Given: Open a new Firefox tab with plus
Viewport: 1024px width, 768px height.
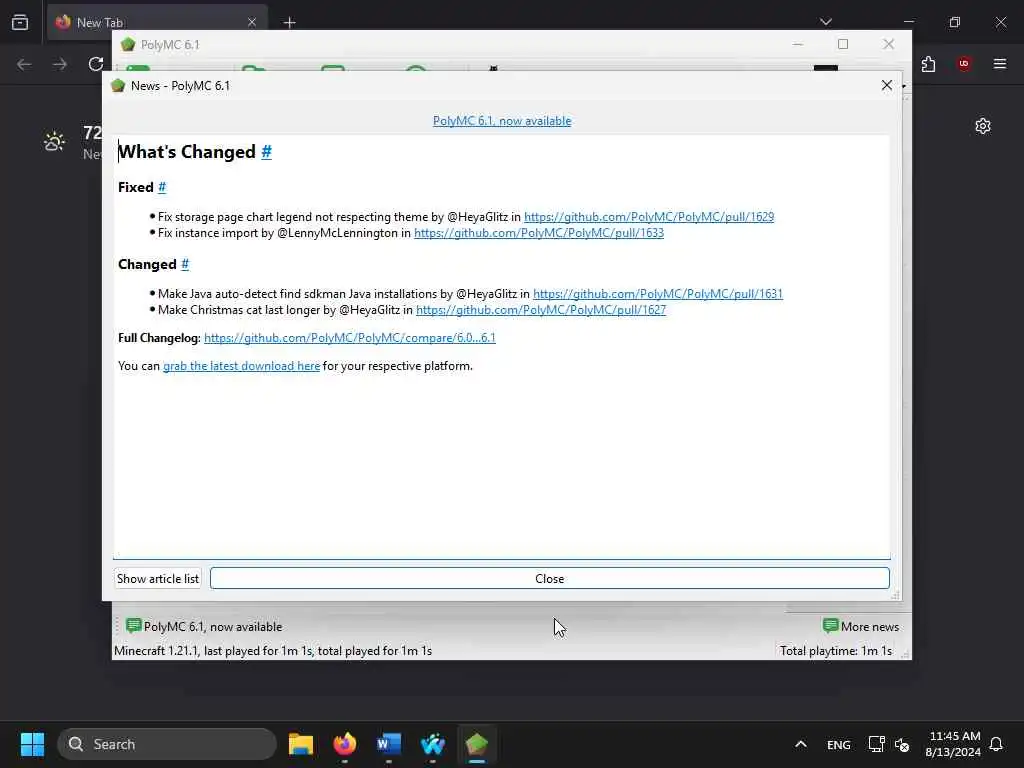Looking at the screenshot, I should point(289,23).
